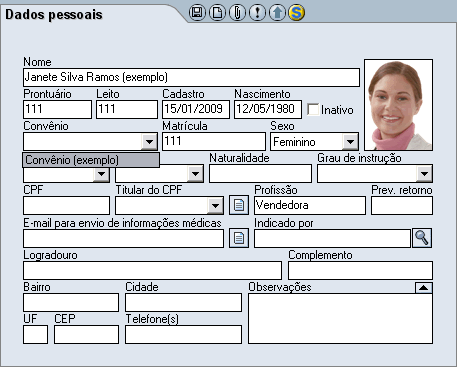Open the Convênio dropdown arrow
Viewport: 457px width, 367px height.
coord(149,142)
